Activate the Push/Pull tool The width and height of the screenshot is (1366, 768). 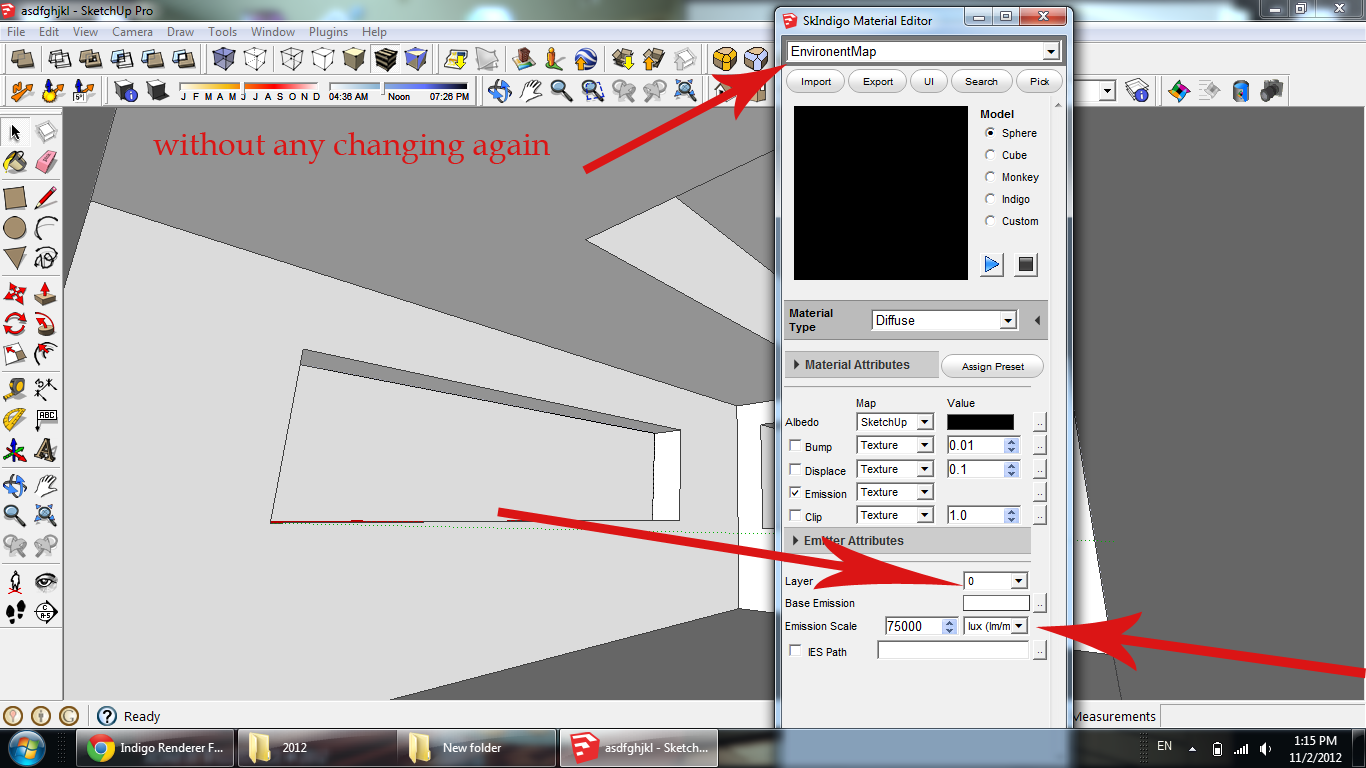click(x=46, y=293)
